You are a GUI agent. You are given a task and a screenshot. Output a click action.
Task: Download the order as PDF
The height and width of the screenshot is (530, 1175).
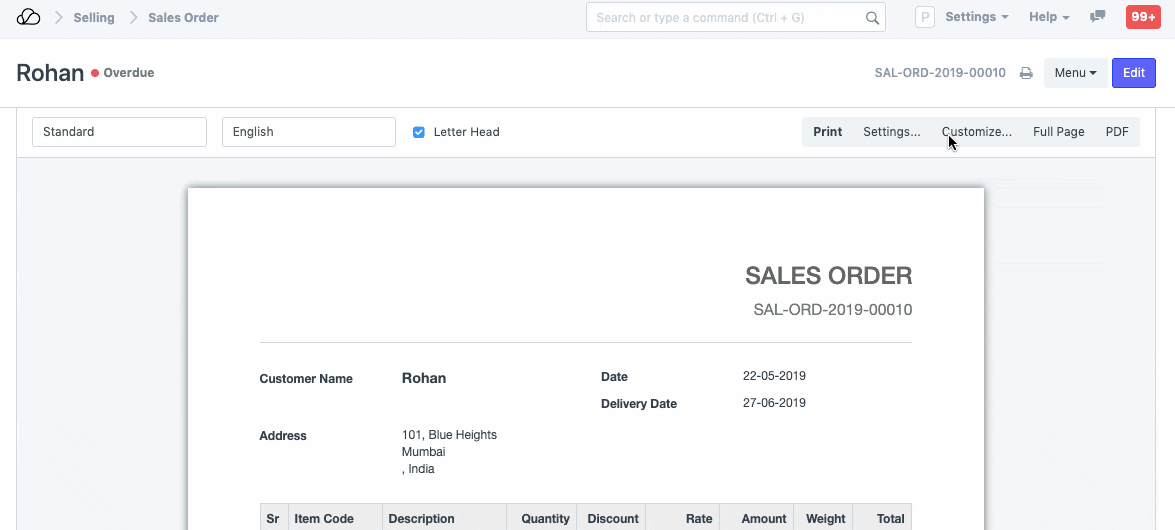1116,132
